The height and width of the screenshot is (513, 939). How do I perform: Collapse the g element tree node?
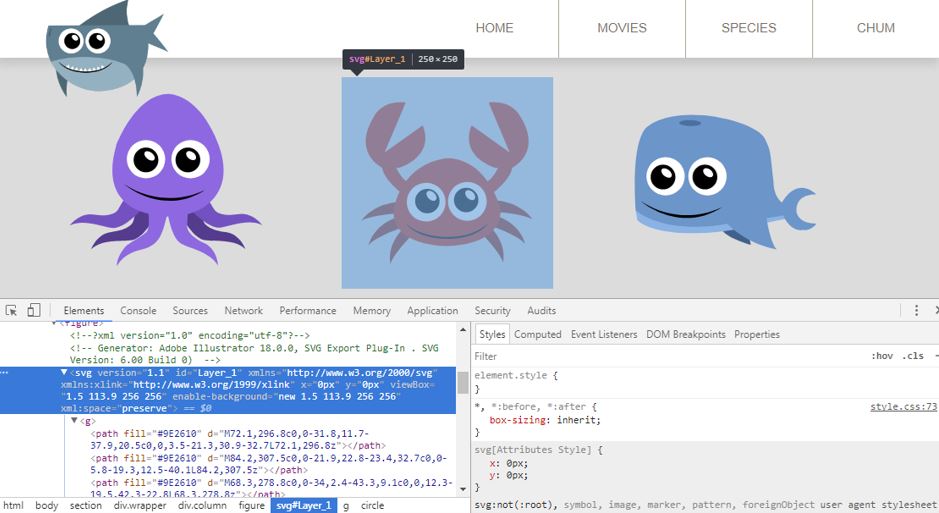pos(74,421)
